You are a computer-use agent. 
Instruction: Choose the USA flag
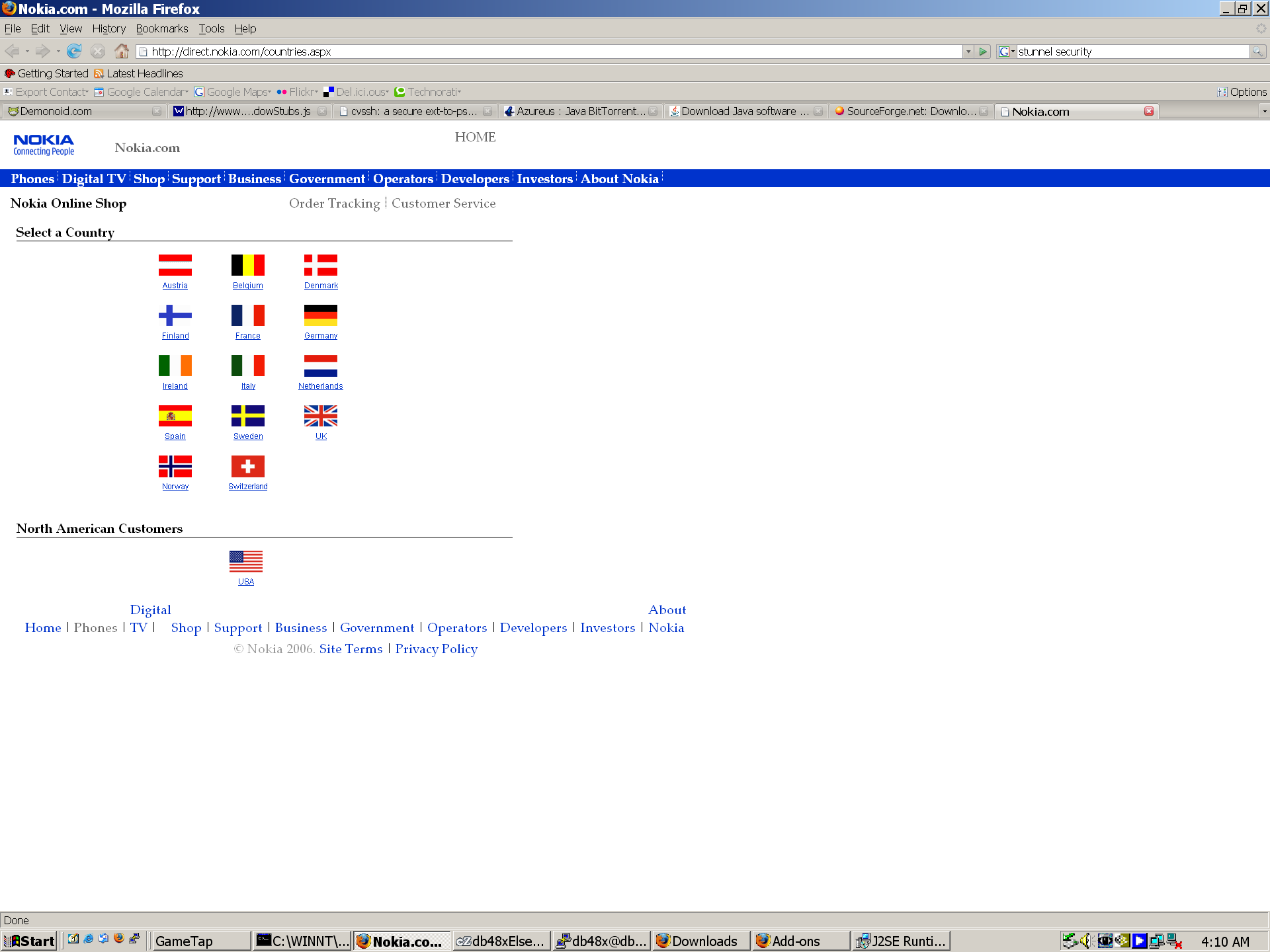[246, 561]
